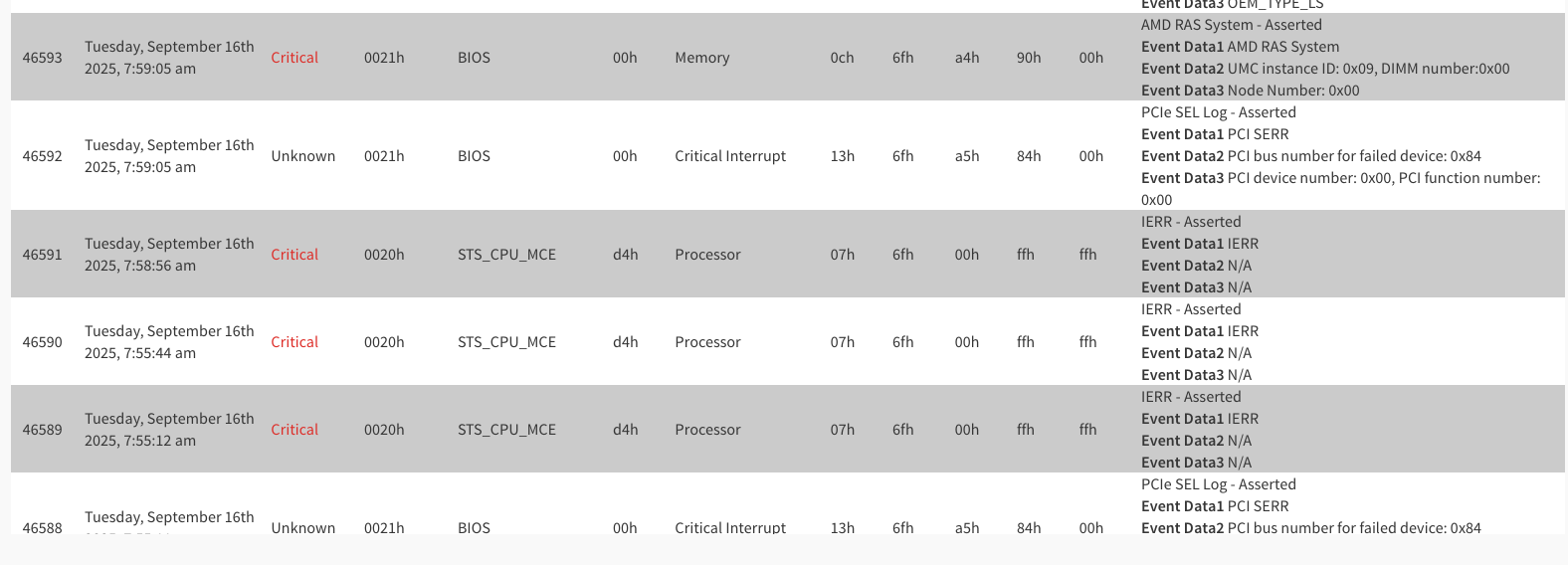Click Unknown severity of event 46592
This screenshot has width=1568, height=565.
click(302, 156)
